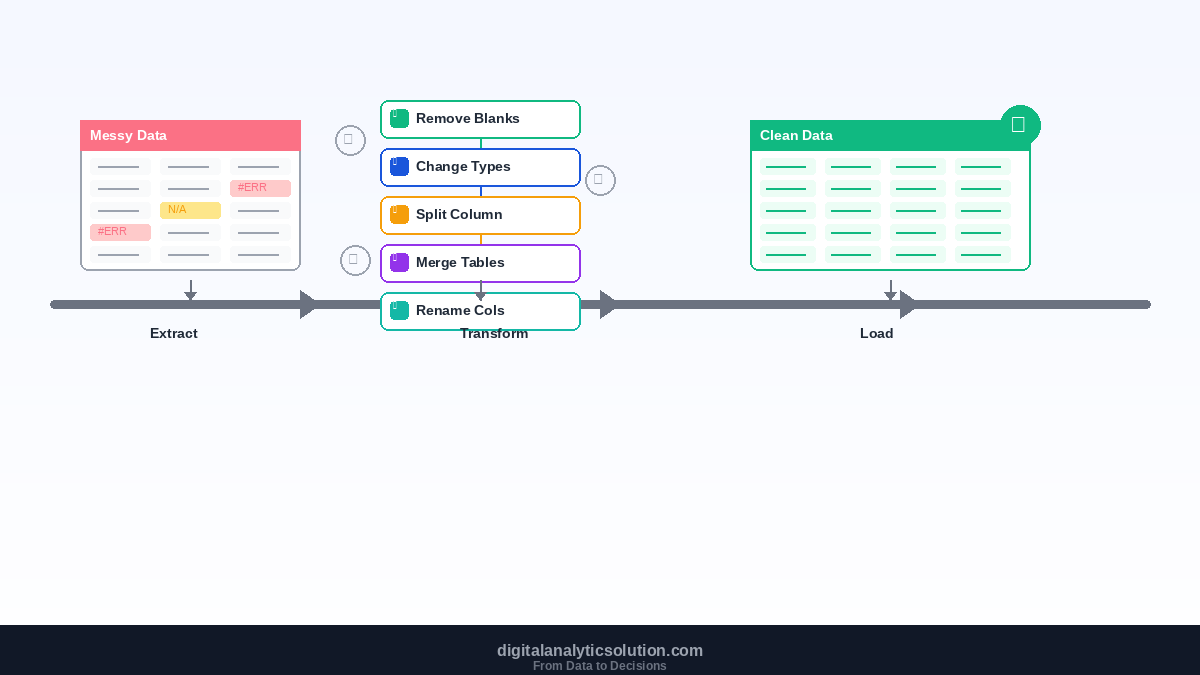This screenshot has width=1200, height=675.
Task: Click the blue Change Types step icon
Action: coord(399,167)
